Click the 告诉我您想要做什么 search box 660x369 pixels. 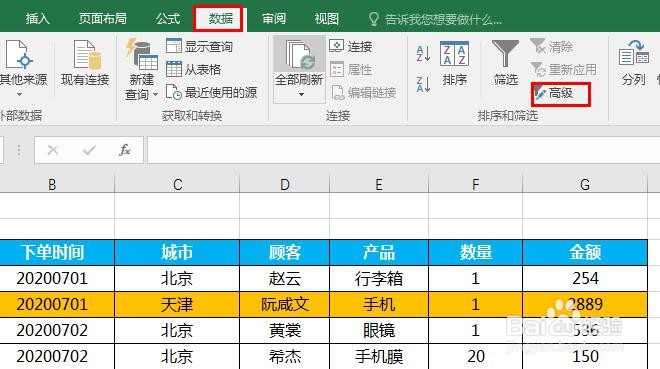click(x=435, y=19)
